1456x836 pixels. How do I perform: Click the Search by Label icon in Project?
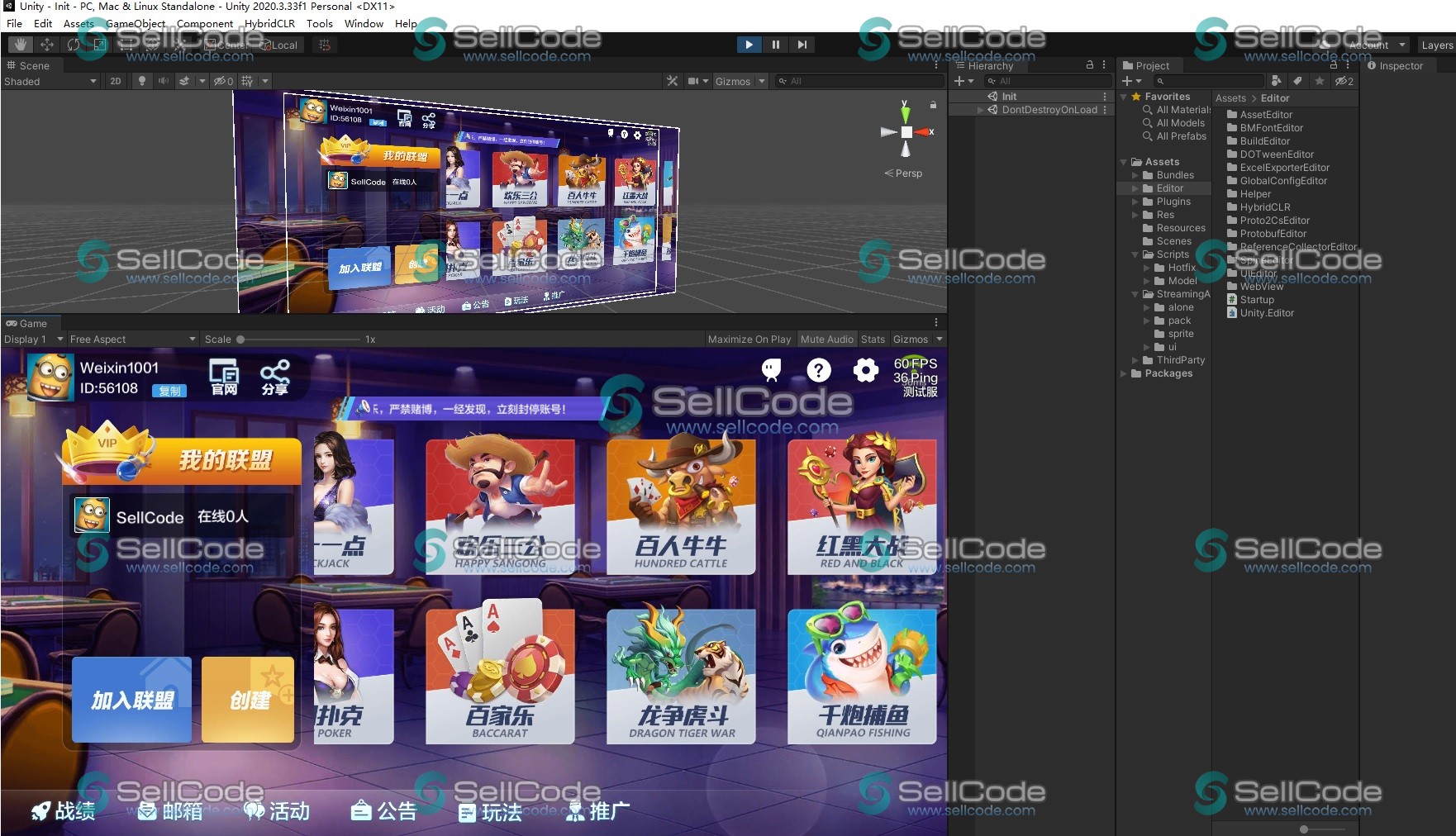click(x=1297, y=81)
